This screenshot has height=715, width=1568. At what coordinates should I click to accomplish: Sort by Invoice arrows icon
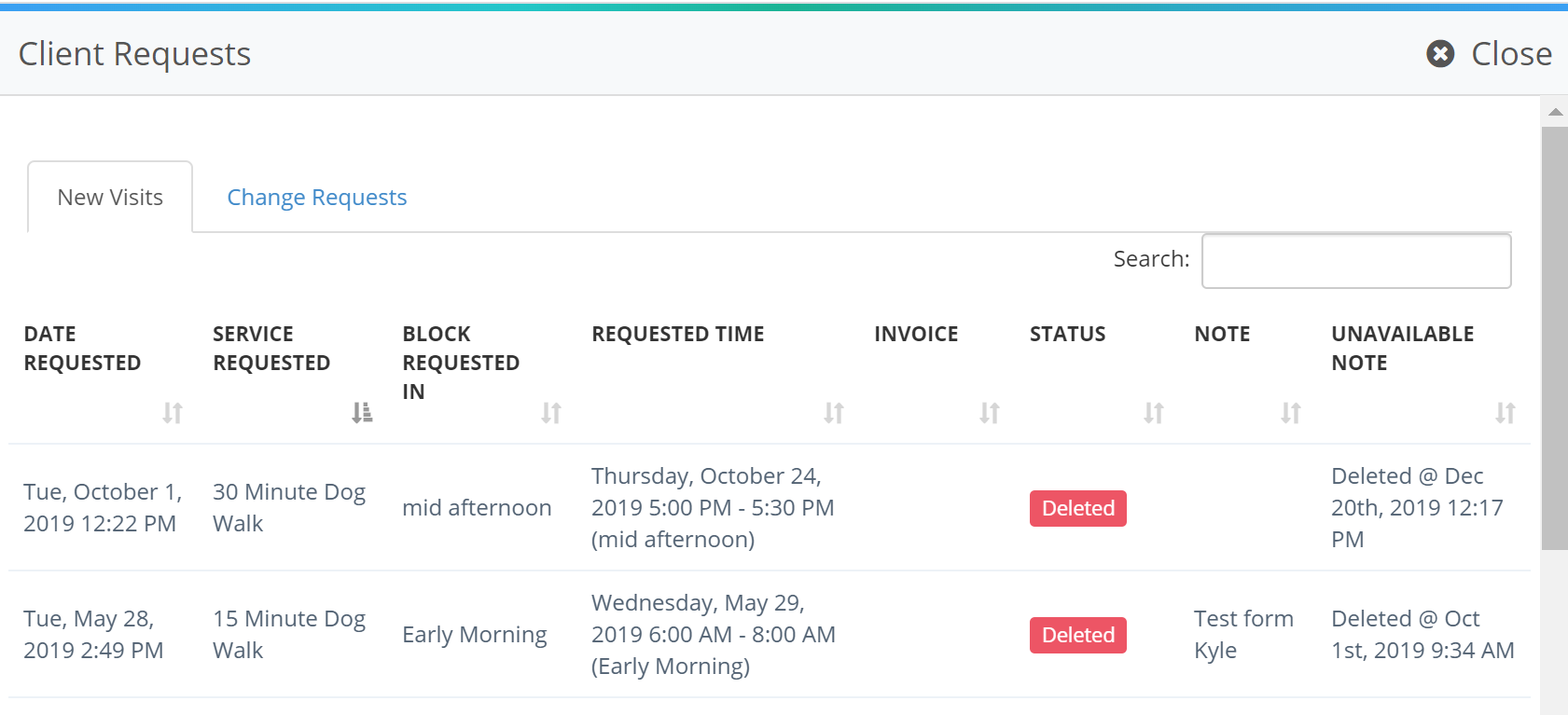coord(990,412)
